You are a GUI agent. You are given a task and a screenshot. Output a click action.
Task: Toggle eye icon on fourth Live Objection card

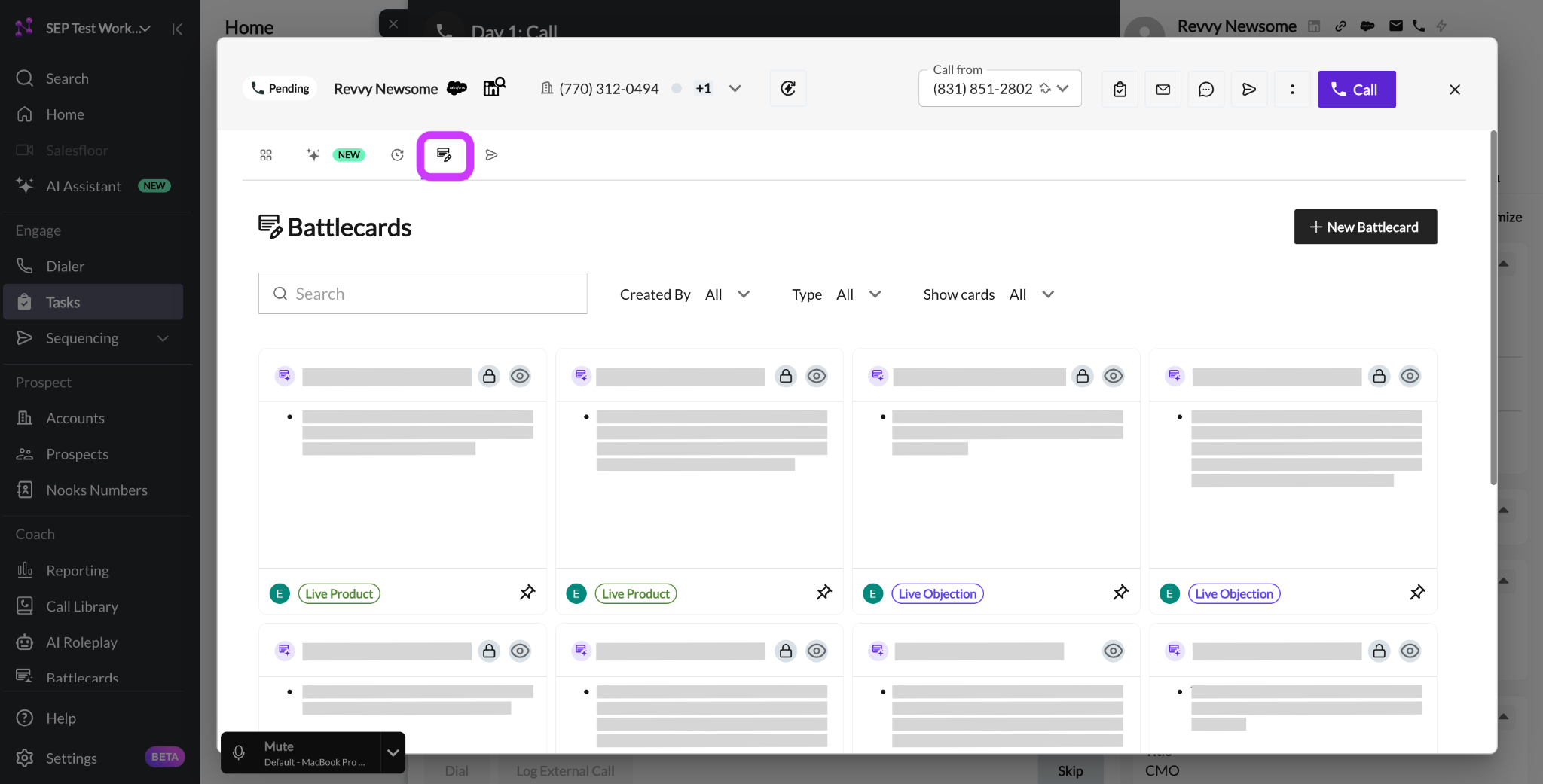tap(1410, 376)
